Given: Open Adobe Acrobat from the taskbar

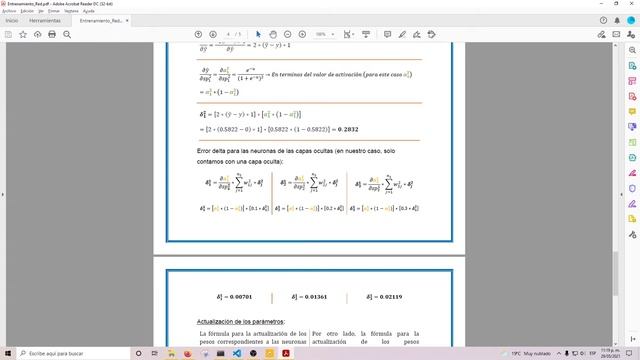Looking at the screenshot, I should pyautogui.click(x=286, y=353).
